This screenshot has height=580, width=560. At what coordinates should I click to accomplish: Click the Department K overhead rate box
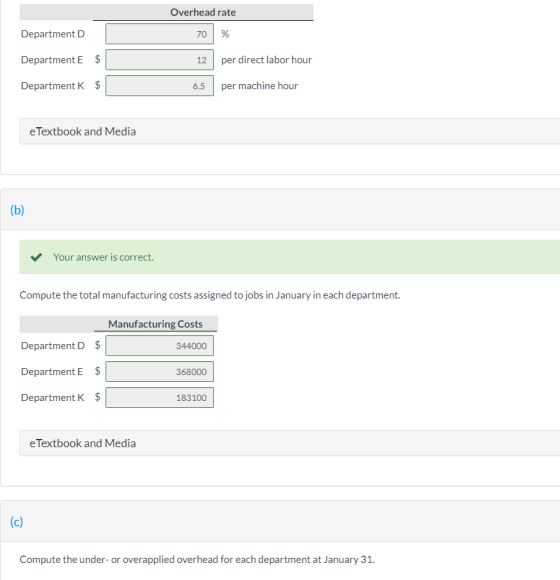click(159, 85)
